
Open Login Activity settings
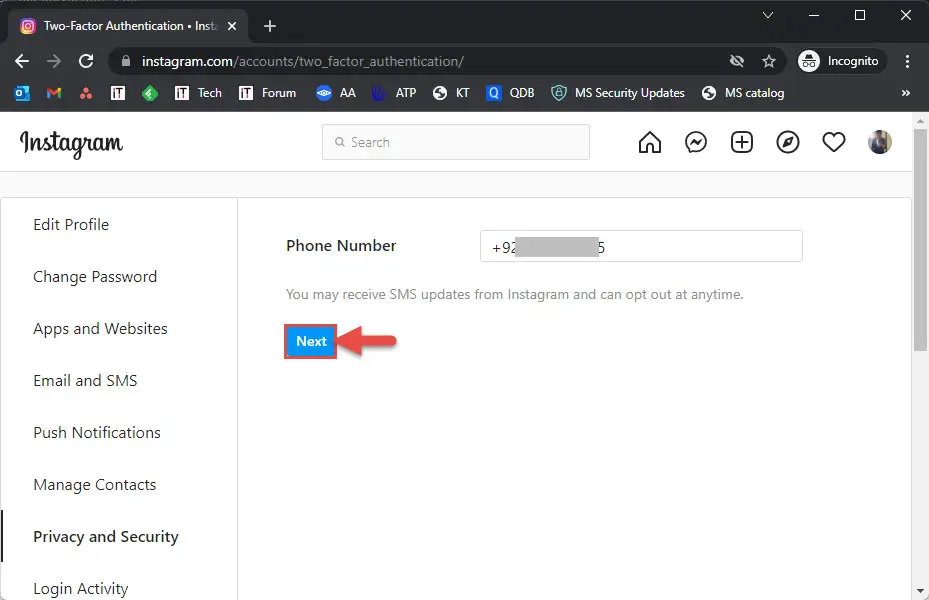[x=81, y=589]
